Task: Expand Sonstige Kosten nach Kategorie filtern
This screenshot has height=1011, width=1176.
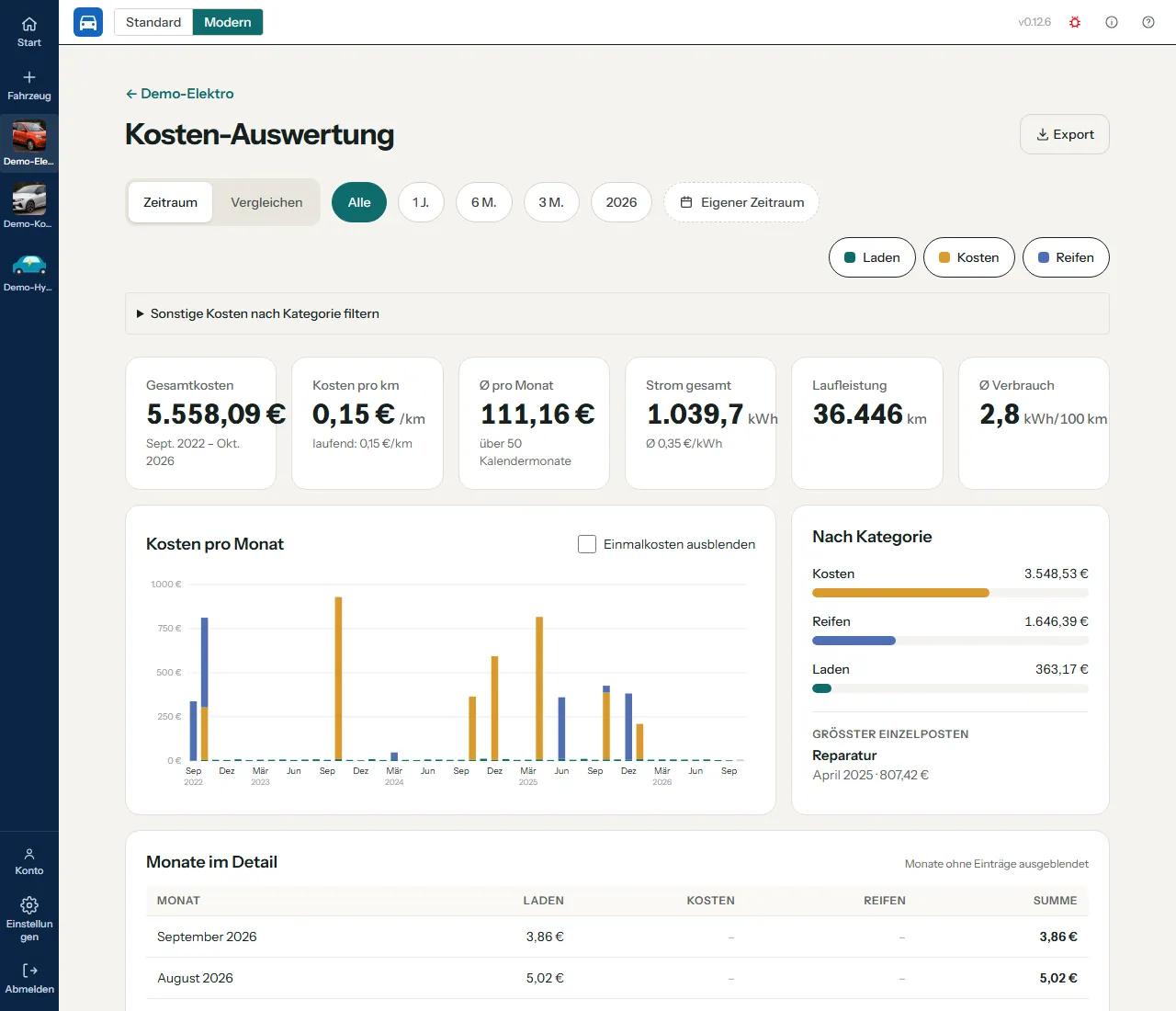Action: point(617,313)
